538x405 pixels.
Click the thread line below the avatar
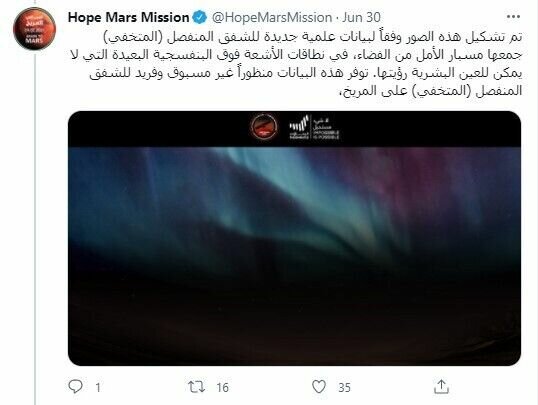[35, 228]
